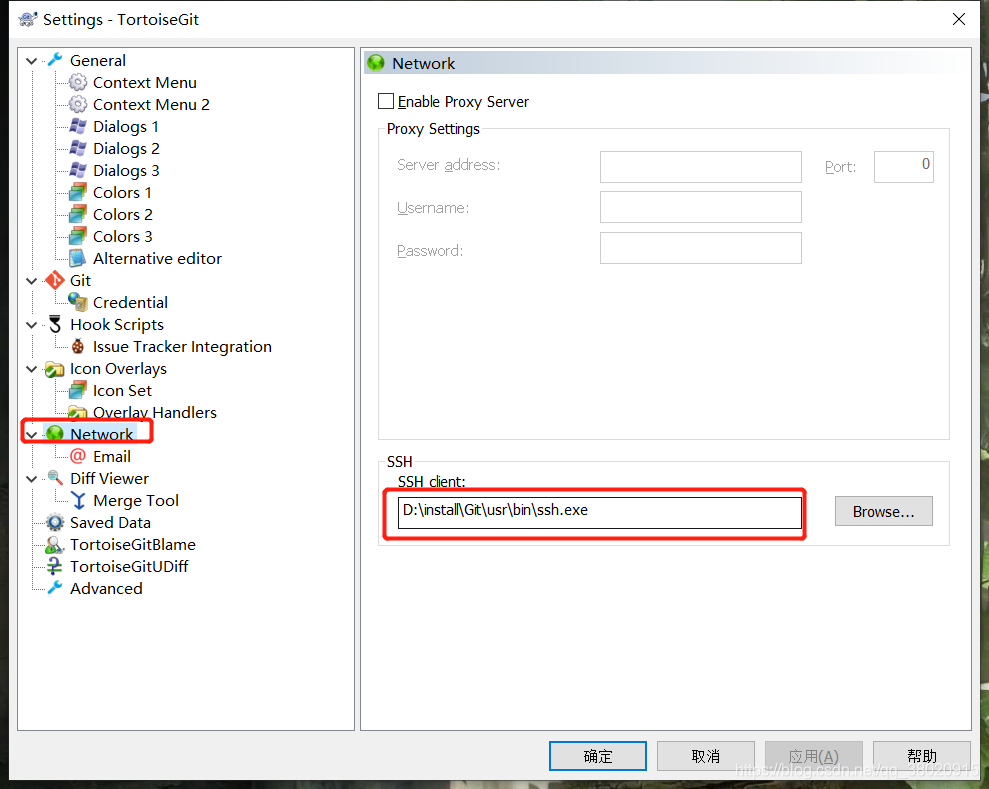Click the Context Menu gear icon
This screenshot has width=989, height=789.
(78, 82)
